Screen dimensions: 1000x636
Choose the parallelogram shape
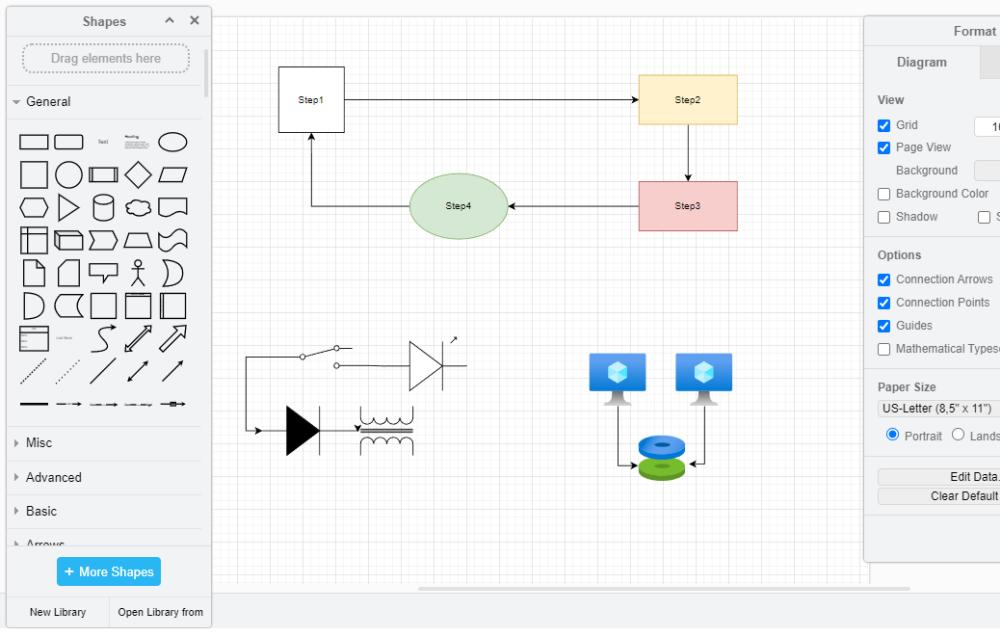click(x=173, y=175)
